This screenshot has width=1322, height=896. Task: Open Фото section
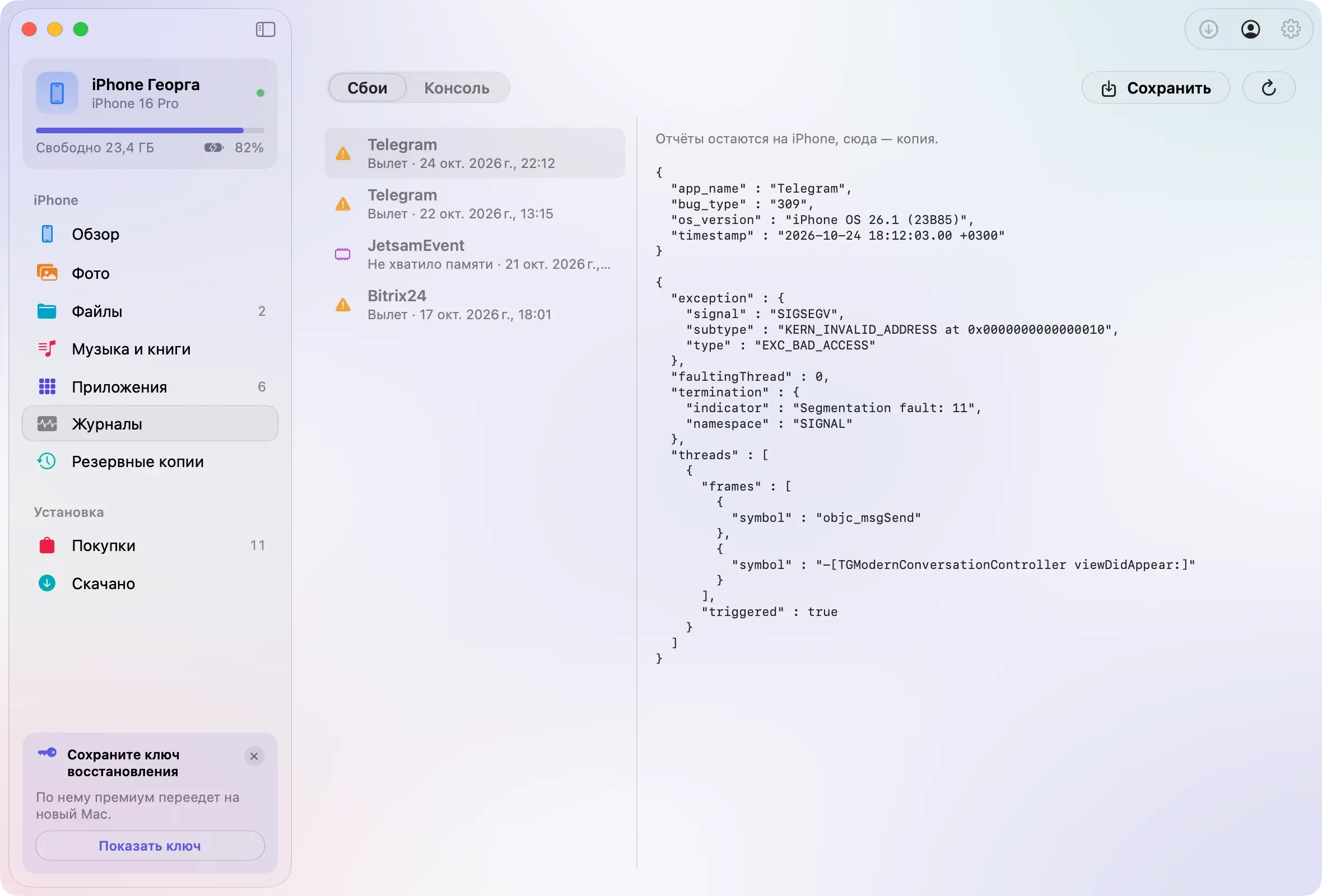click(x=150, y=273)
